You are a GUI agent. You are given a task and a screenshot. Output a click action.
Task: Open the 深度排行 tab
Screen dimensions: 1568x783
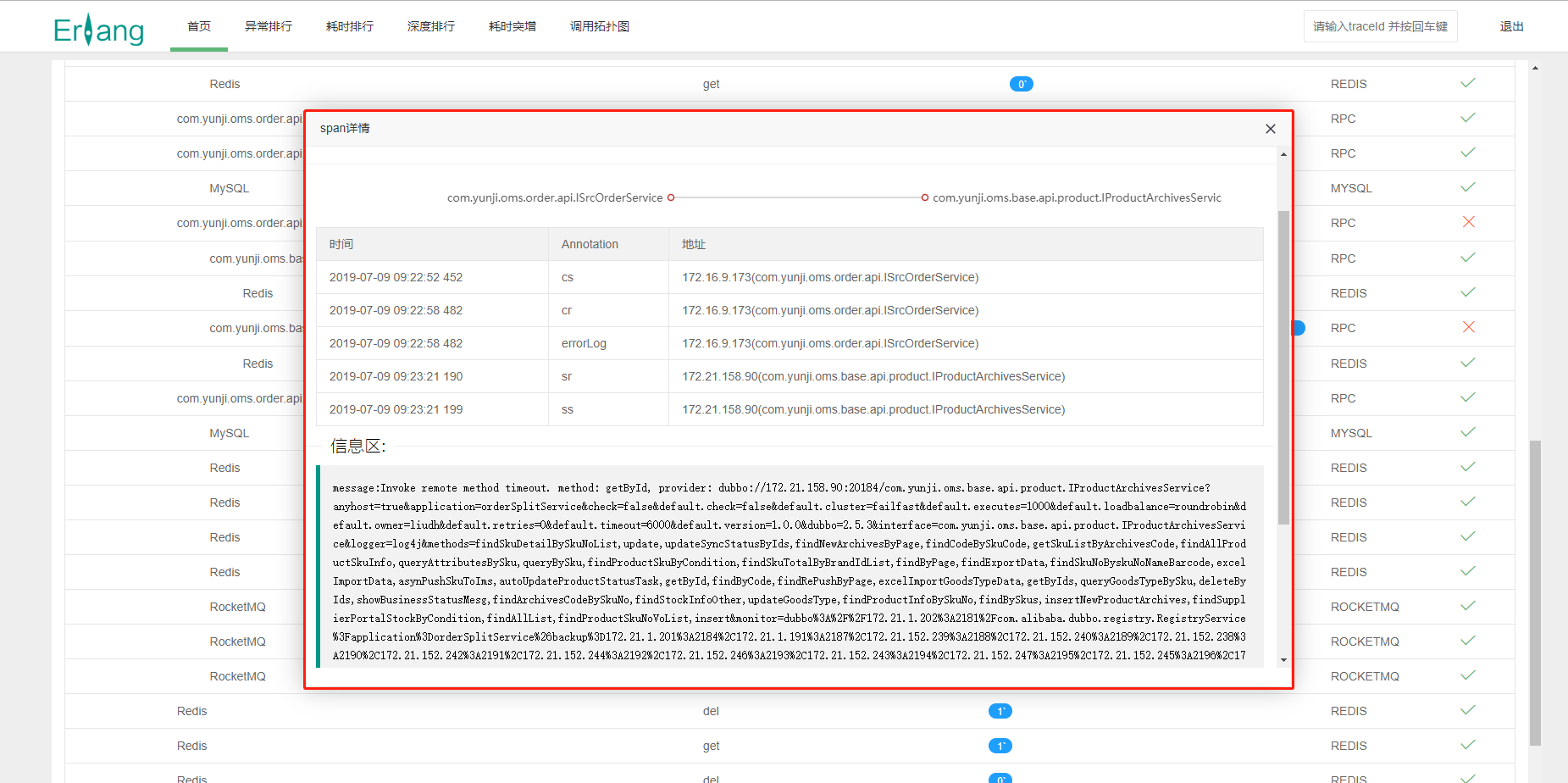pos(431,26)
